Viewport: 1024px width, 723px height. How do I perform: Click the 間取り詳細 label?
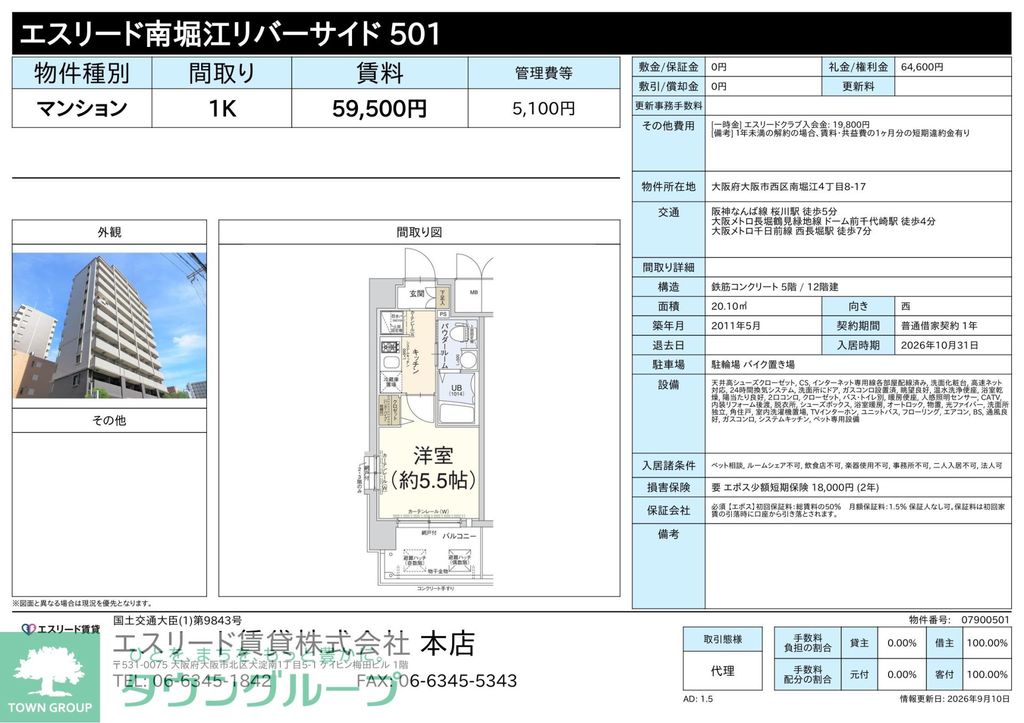click(669, 267)
